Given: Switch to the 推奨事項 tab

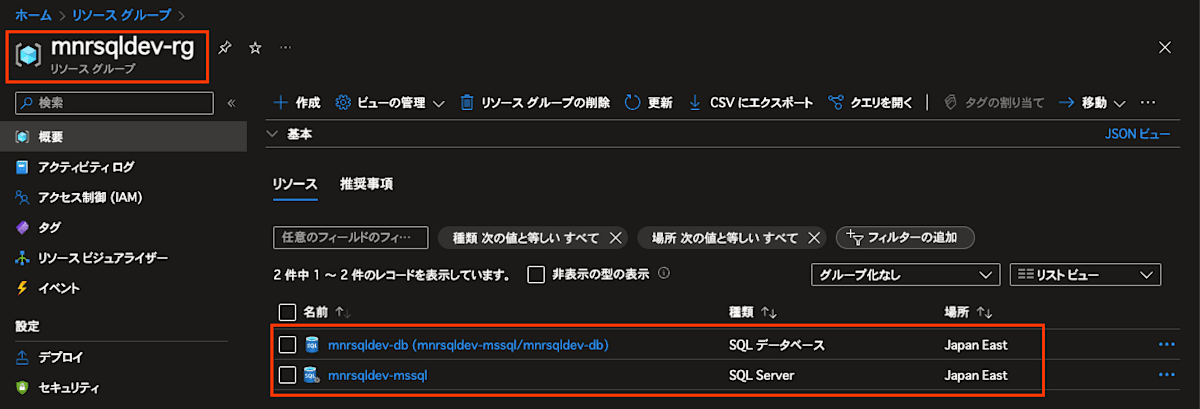Looking at the screenshot, I should click(x=366, y=184).
